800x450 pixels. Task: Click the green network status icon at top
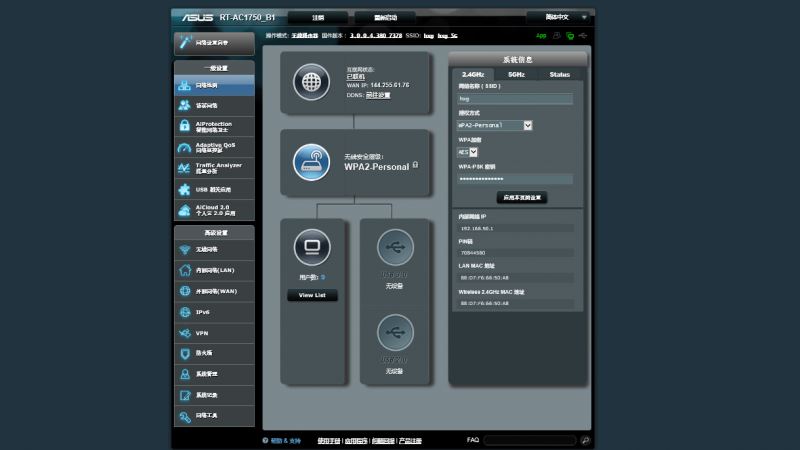(x=570, y=36)
